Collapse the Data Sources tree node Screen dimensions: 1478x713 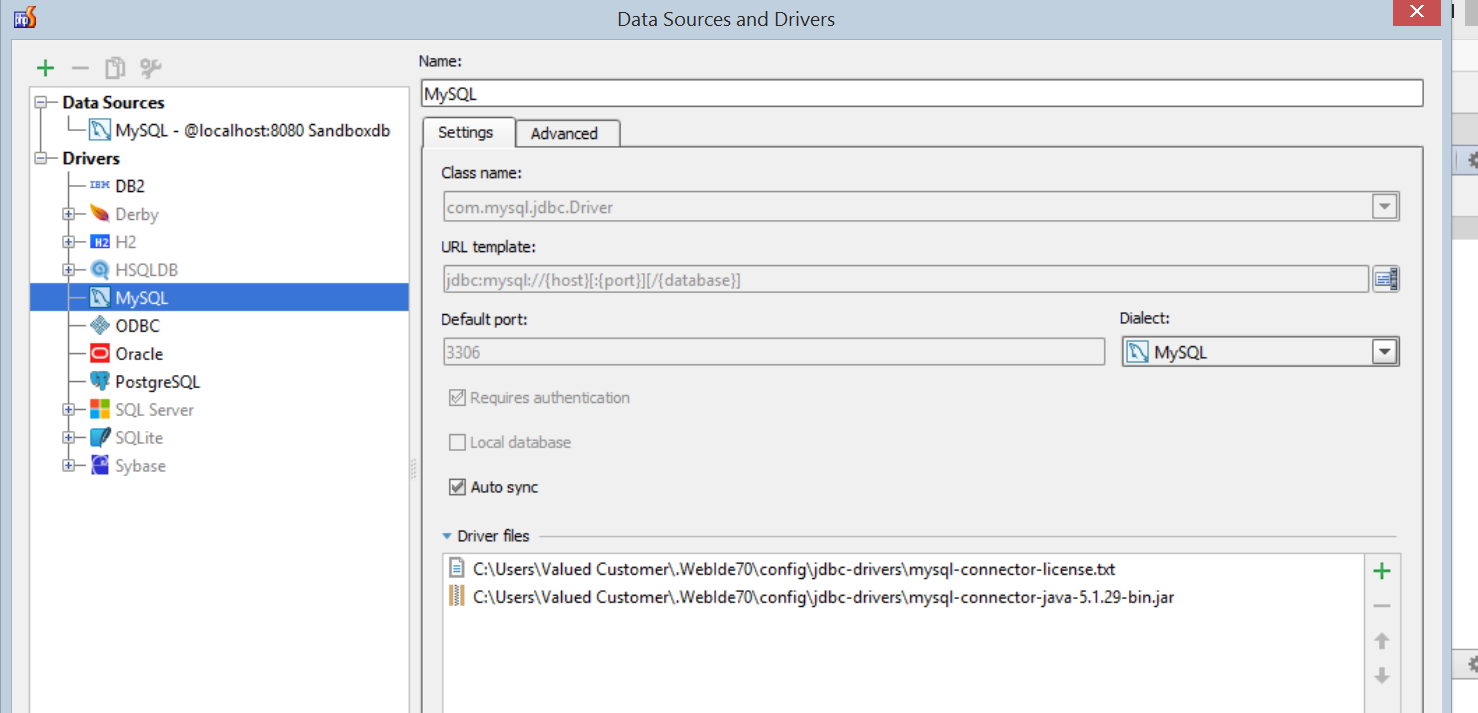click(41, 102)
